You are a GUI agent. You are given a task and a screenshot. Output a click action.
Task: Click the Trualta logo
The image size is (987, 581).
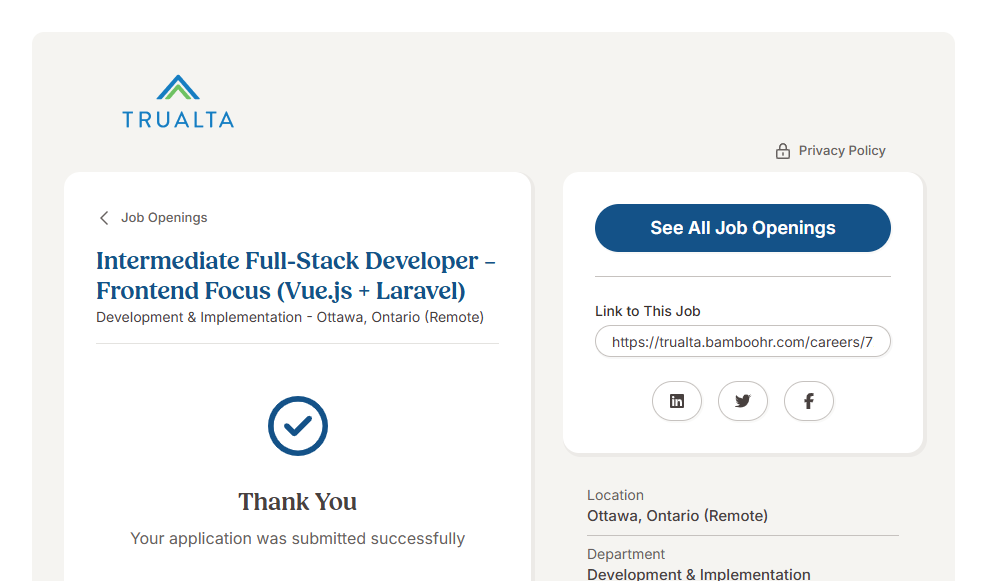[x=178, y=101]
